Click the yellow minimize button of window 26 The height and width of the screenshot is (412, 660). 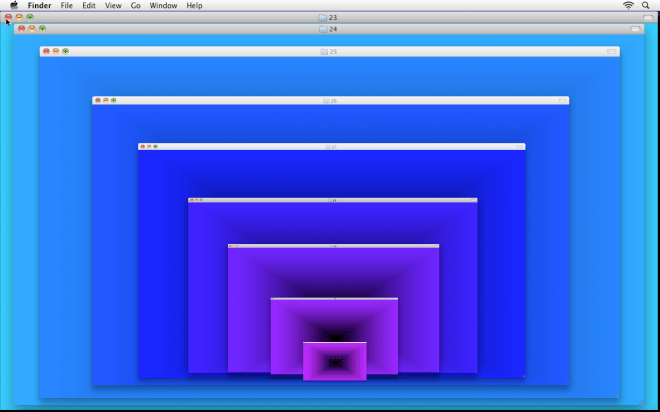[105, 100]
